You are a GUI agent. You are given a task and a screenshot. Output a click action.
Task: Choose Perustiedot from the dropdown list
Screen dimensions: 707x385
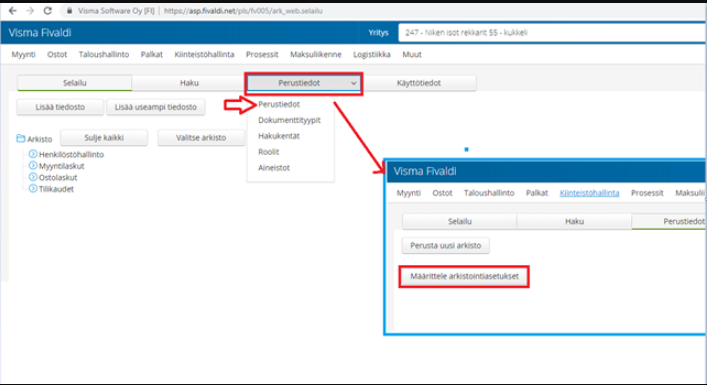click(279, 104)
